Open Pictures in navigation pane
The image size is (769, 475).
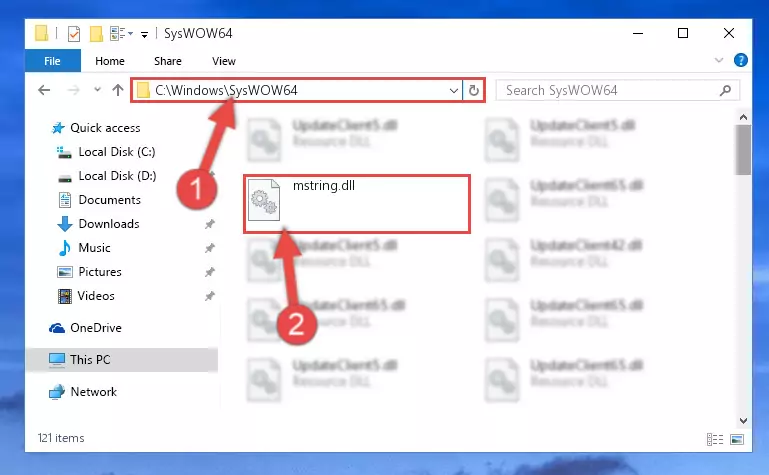pos(100,272)
